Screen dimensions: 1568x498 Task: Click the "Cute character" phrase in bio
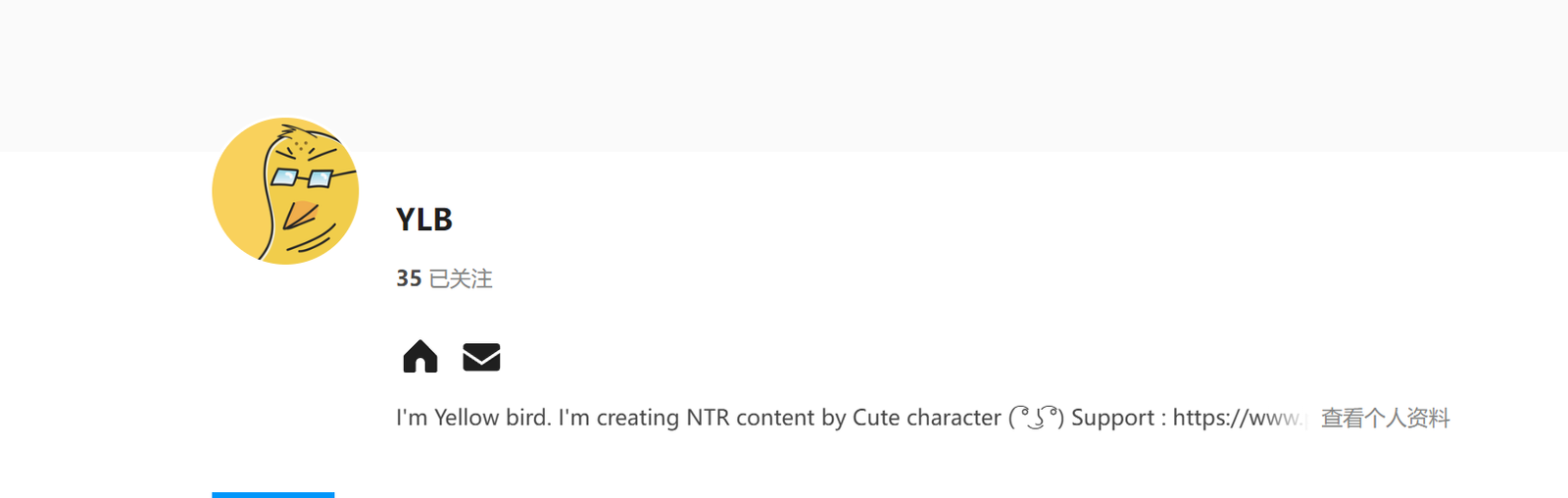click(x=926, y=419)
